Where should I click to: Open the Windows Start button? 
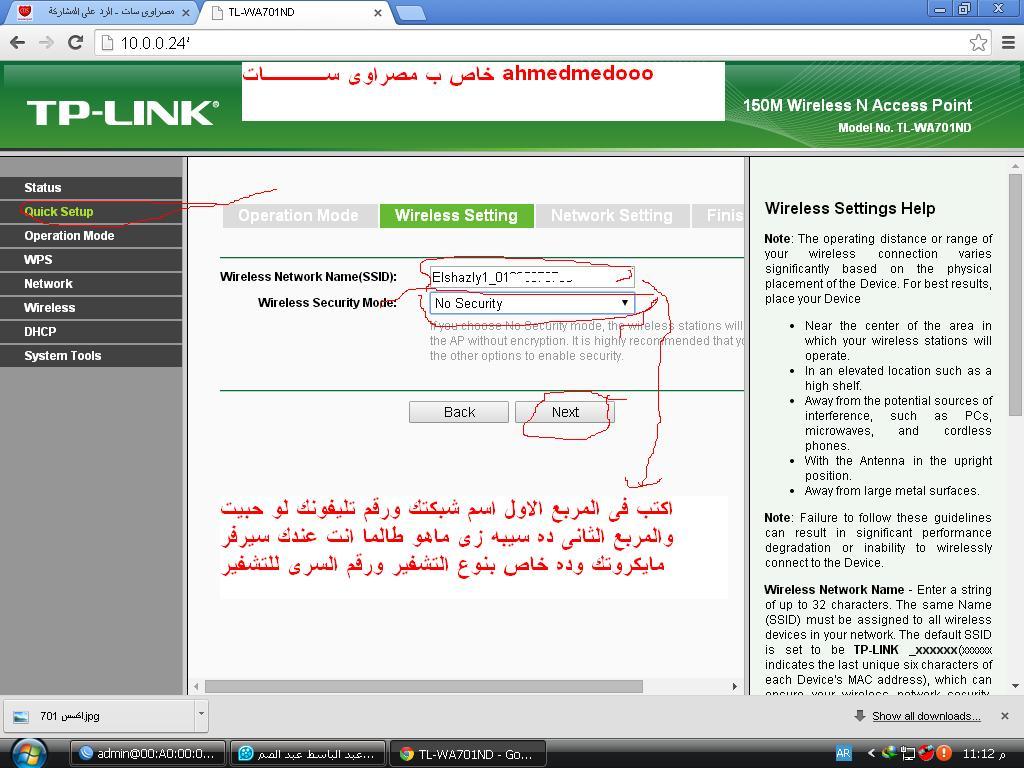[29, 754]
